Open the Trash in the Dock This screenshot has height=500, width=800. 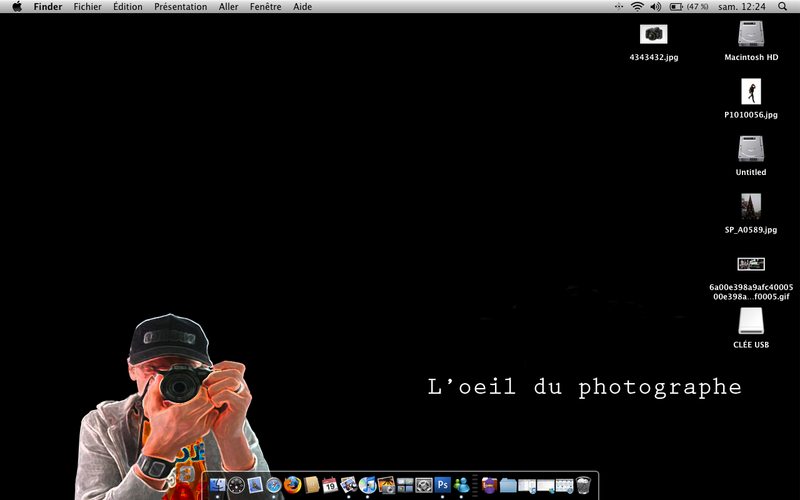tap(583, 485)
